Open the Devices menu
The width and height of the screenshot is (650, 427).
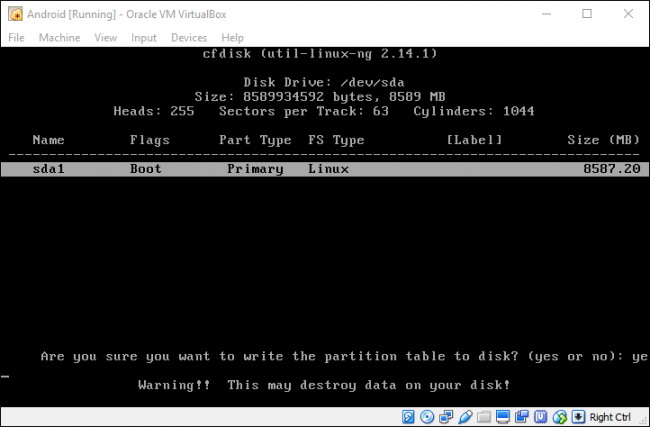pos(189,37)
